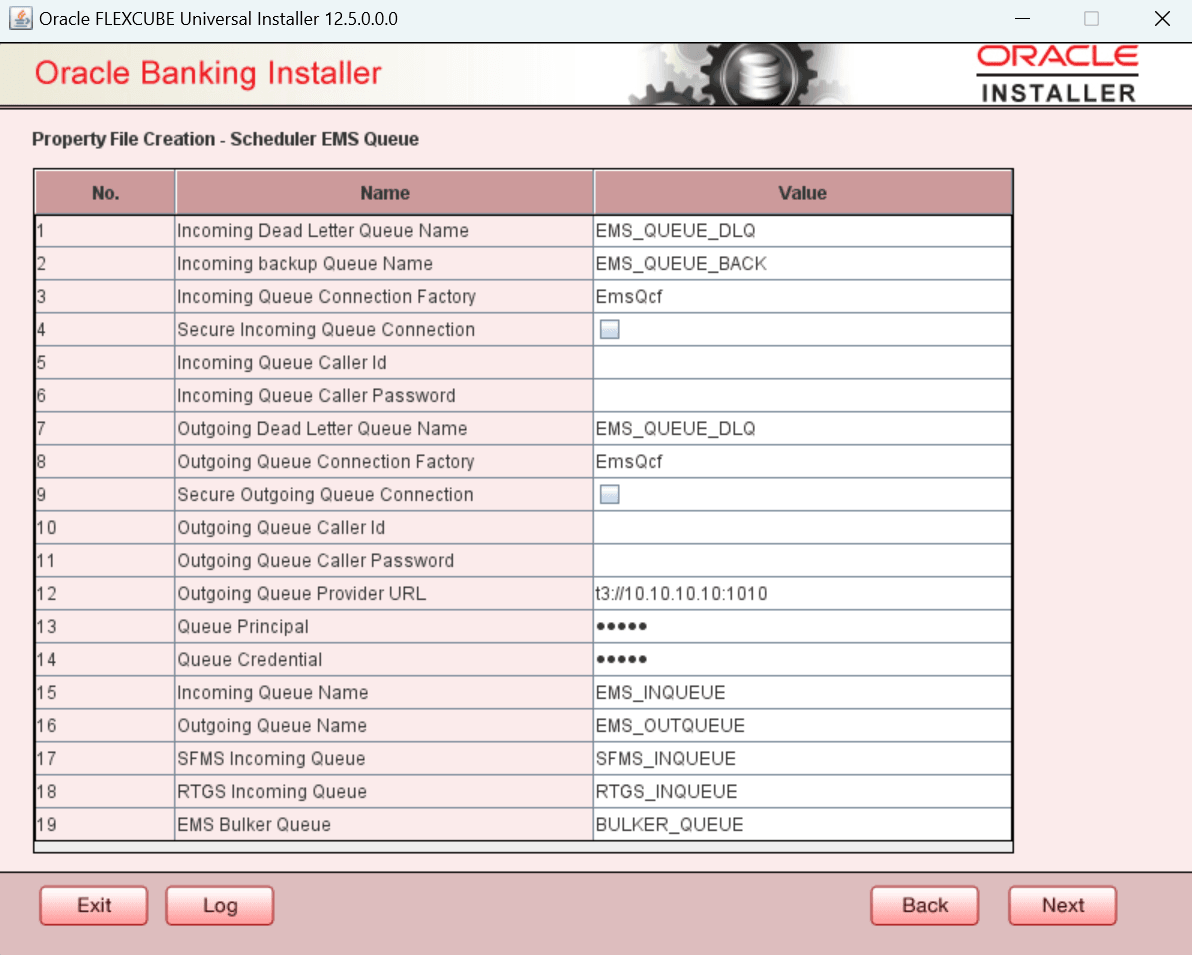Proceed with the Next button
The height and width of the screenshot is (955, 1192).
click(1063, 906)
